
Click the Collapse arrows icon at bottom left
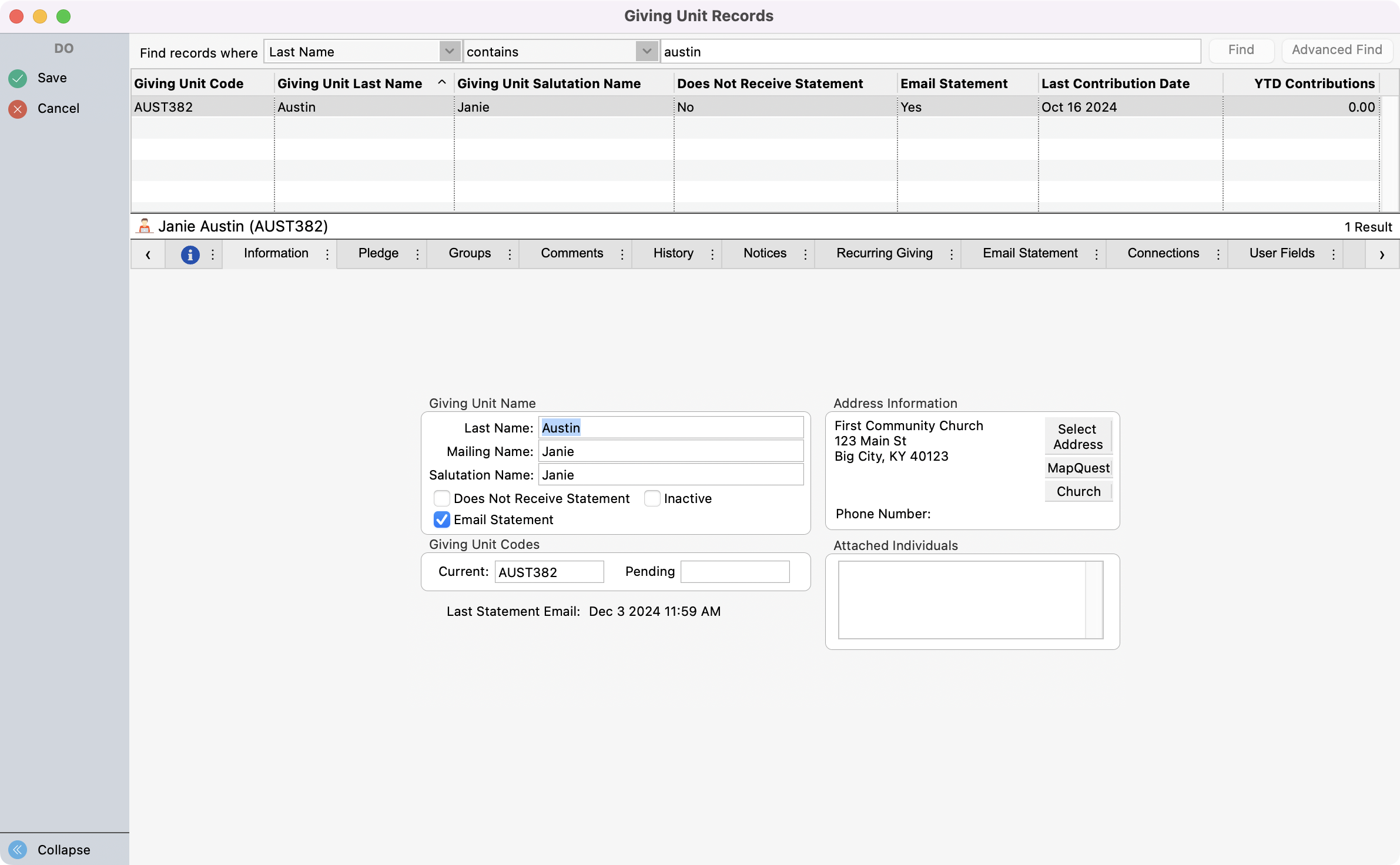point(17,849)
